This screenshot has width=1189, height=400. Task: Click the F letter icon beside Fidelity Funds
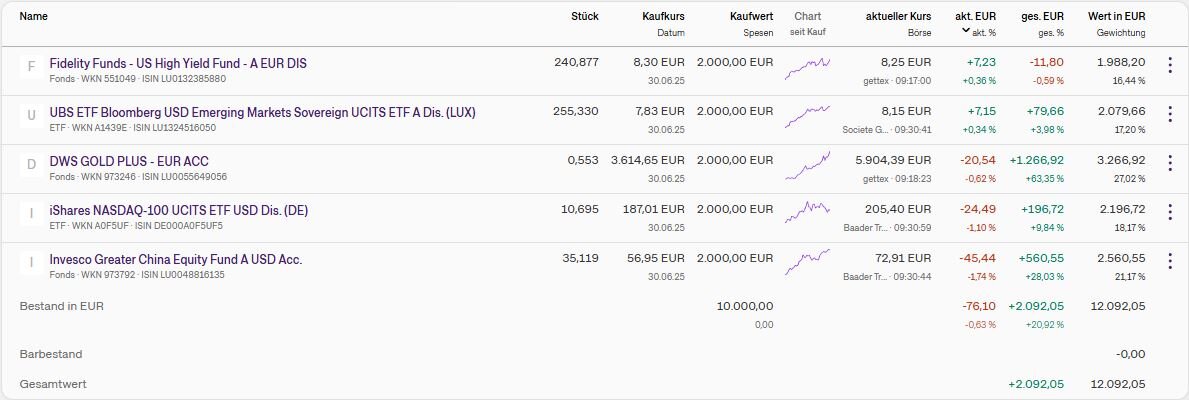(x=31, y=67)
